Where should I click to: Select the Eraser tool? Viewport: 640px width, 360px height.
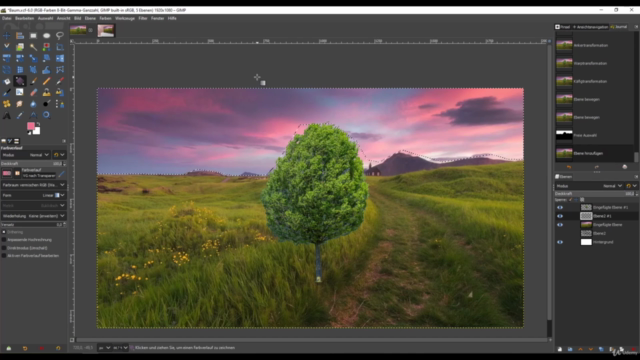tap(33, 93)
